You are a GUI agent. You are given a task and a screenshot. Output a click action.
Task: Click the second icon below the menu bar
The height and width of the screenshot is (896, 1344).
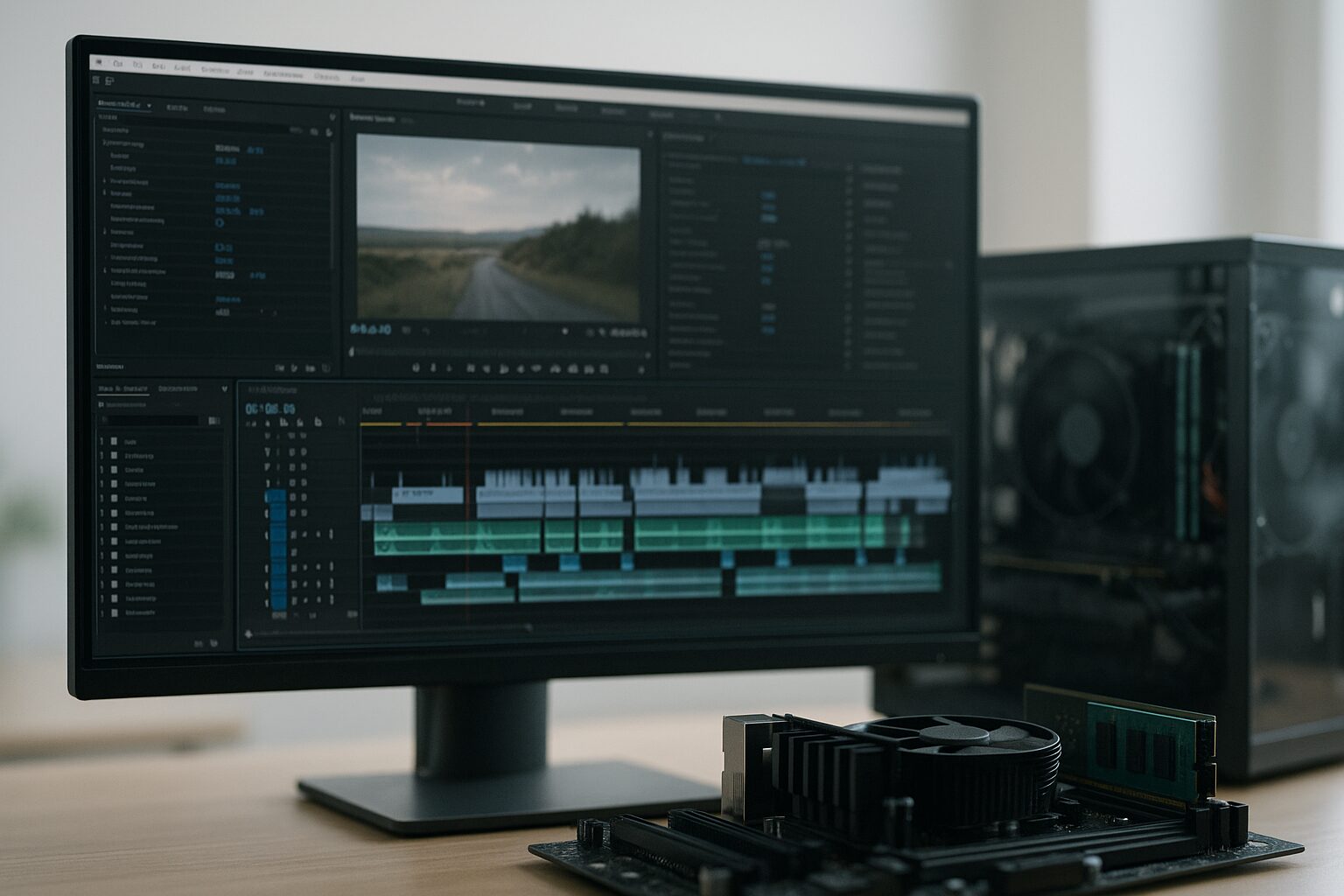click(x=110, y=80)
